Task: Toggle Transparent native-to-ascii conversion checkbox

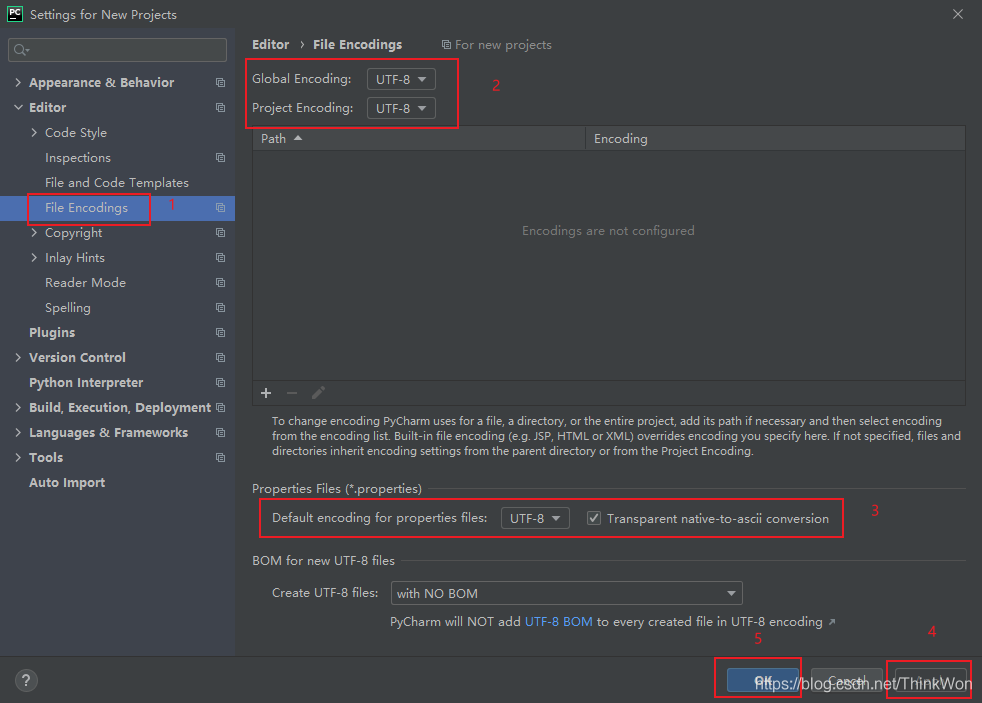Action: [594, 518]
